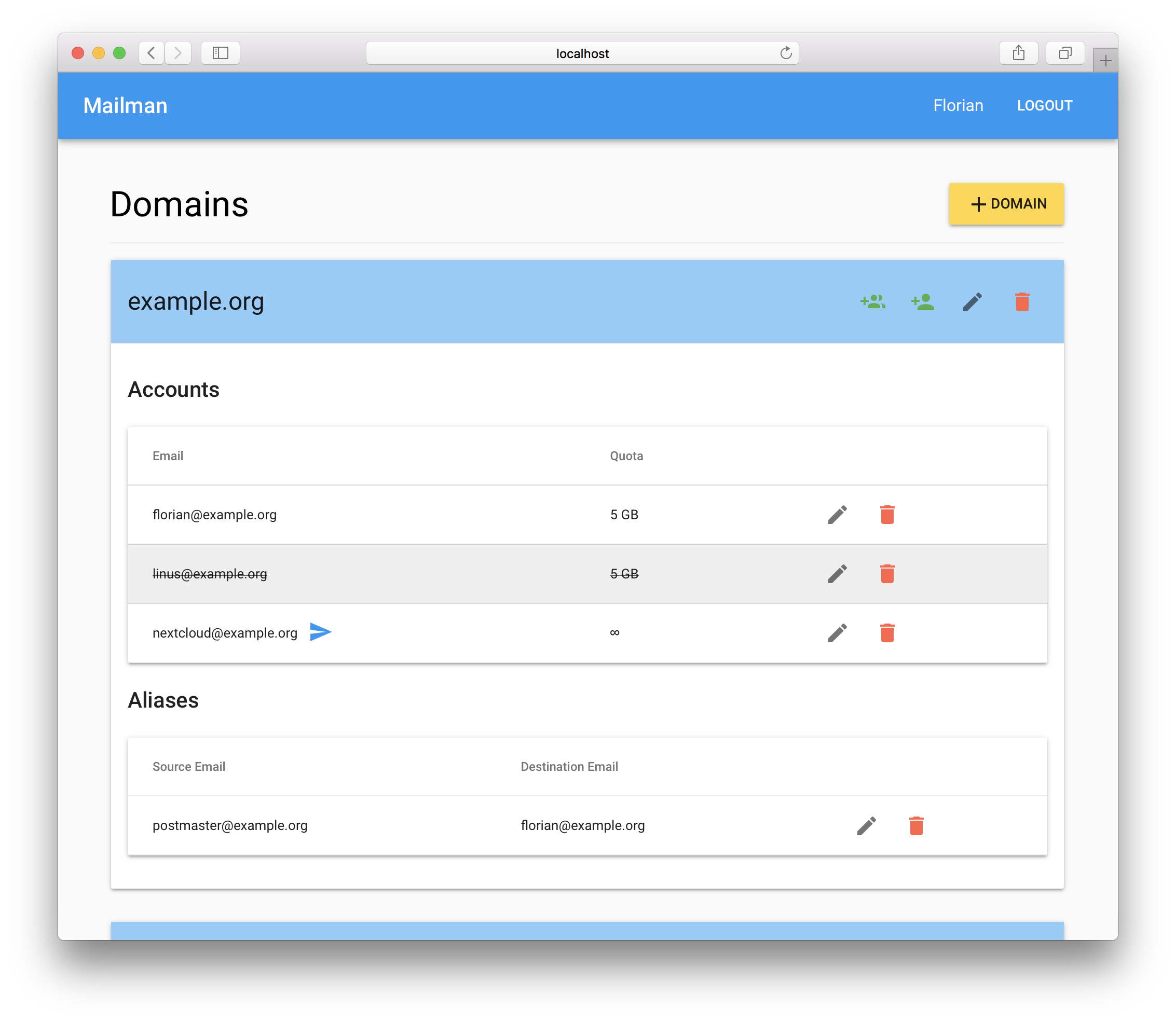Toggle the Safari sidebar button
The width and height of the screenshot is (1176, 1023).
pyautogui.click(x=221, y=53)
